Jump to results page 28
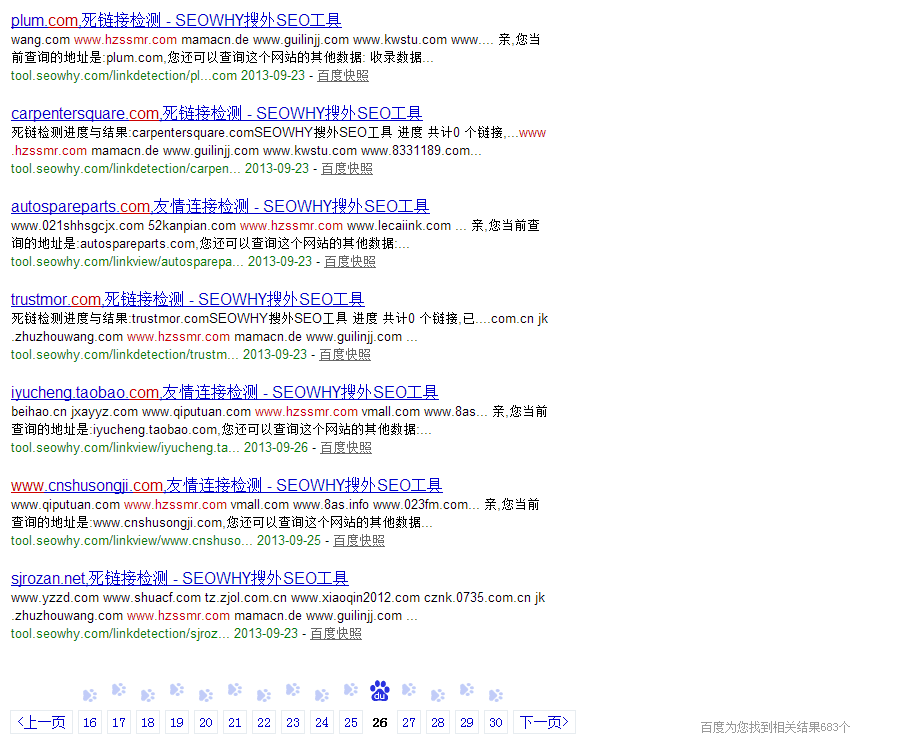 pyautogui.click(x=438, y=722)
